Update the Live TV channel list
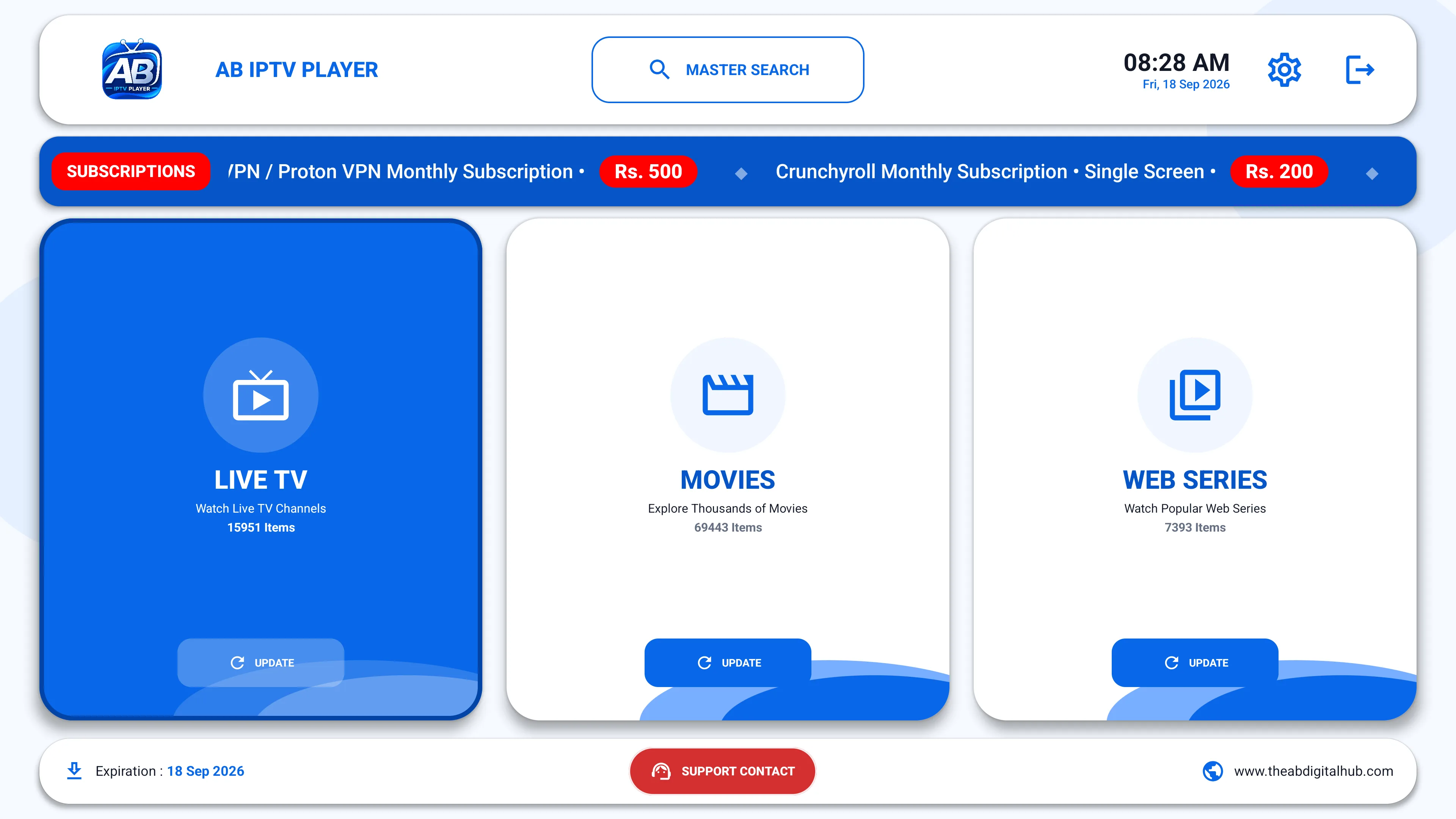 (260, 662)
